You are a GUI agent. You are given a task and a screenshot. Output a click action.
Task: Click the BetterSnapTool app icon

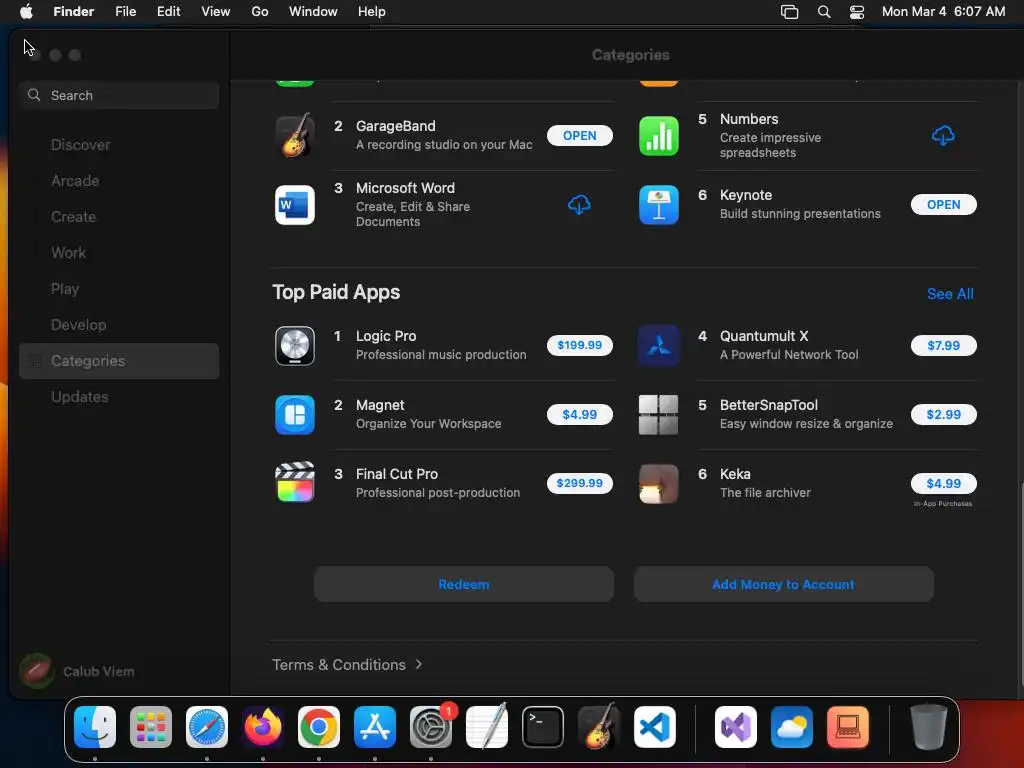coord(658,415)
